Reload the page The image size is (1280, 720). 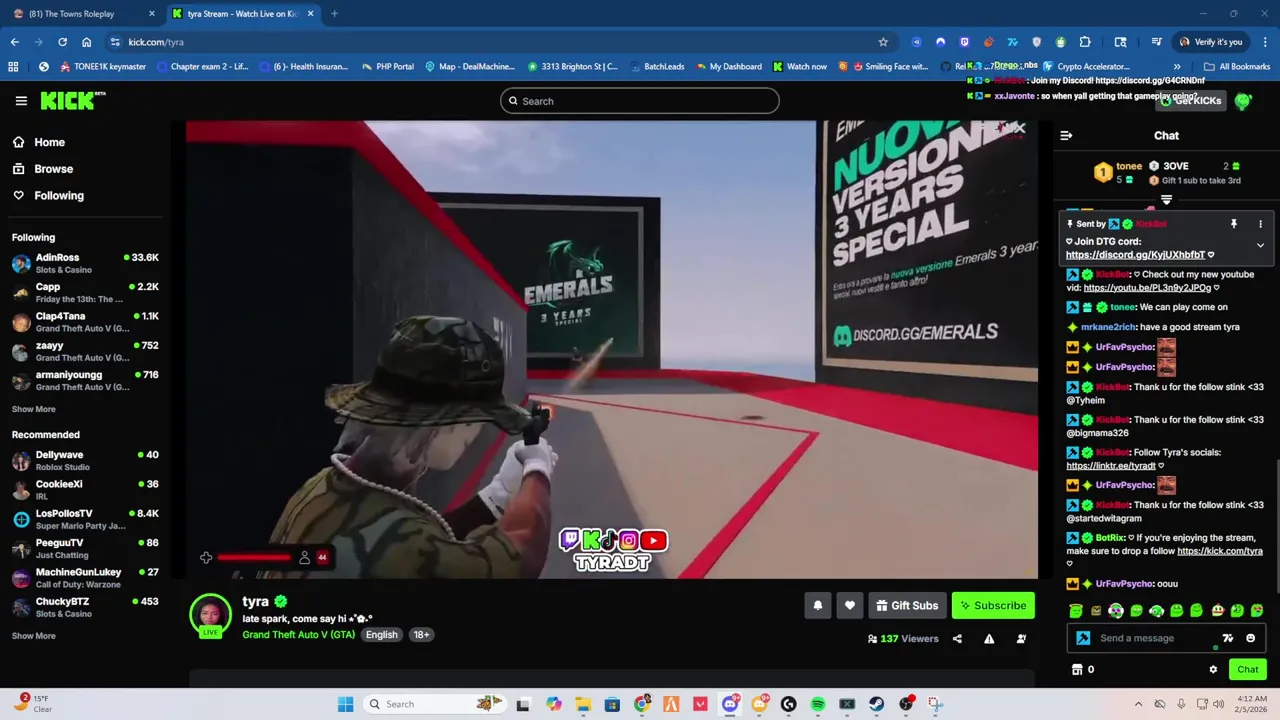click(x=62, y=42)
